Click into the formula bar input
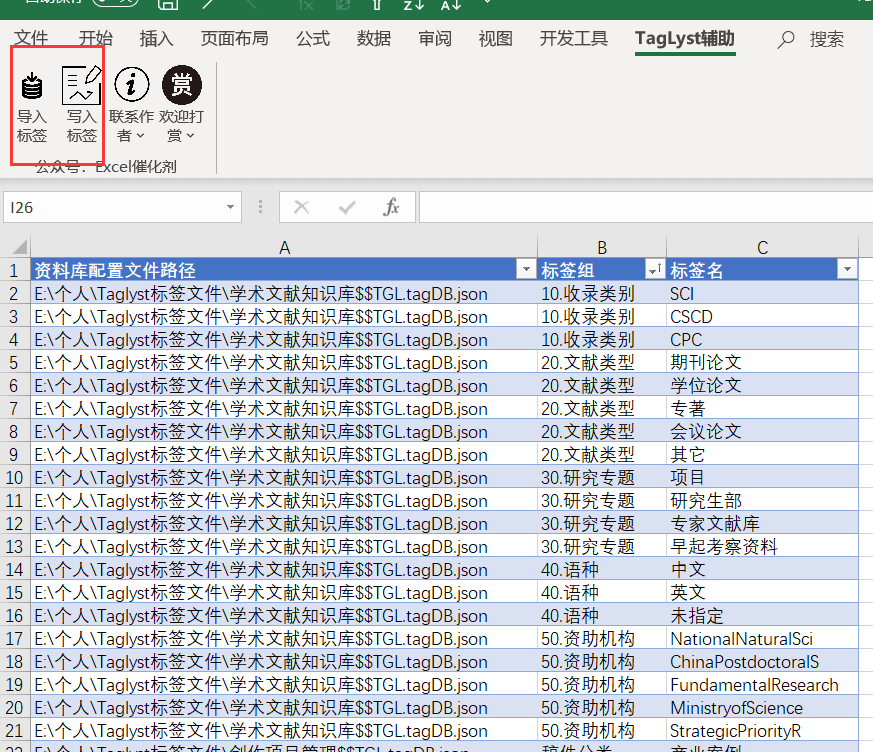The width and height of the screenshot is (873, 752). (x=646, y=207)
